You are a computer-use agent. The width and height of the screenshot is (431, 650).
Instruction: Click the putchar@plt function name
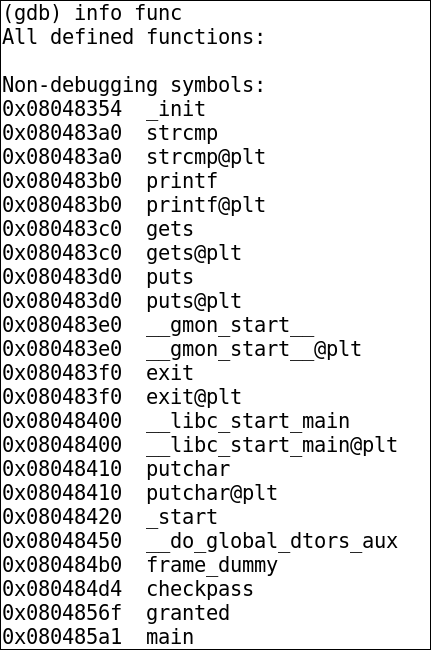coord(212,493)
